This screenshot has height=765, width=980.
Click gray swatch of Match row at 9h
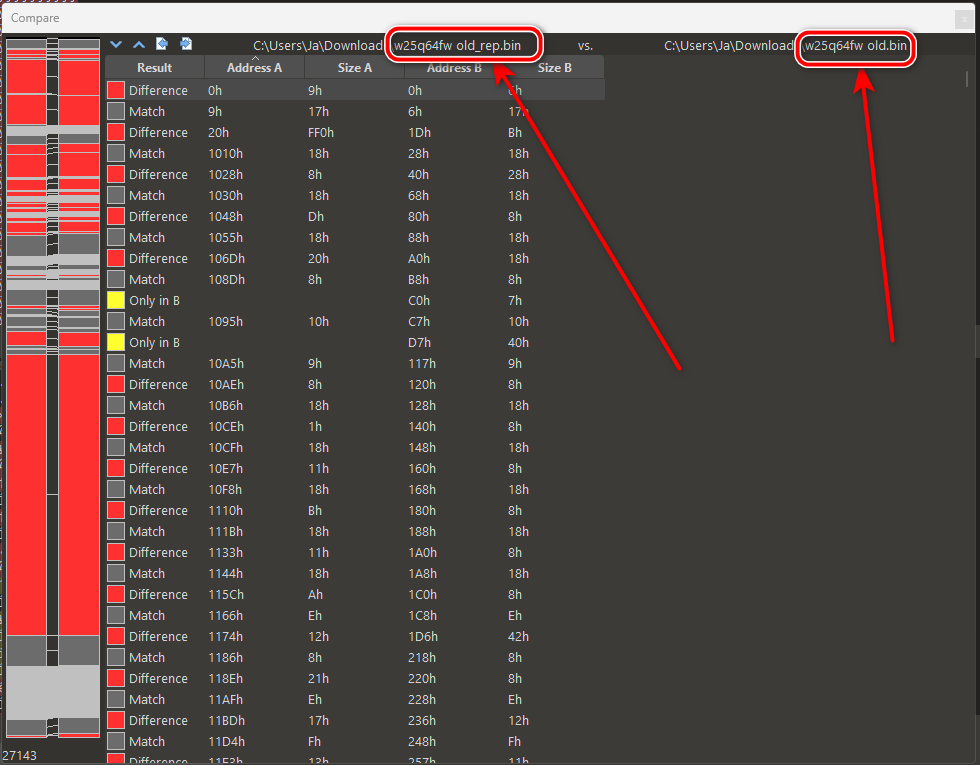pyautogui.click(x=116, y=111)
